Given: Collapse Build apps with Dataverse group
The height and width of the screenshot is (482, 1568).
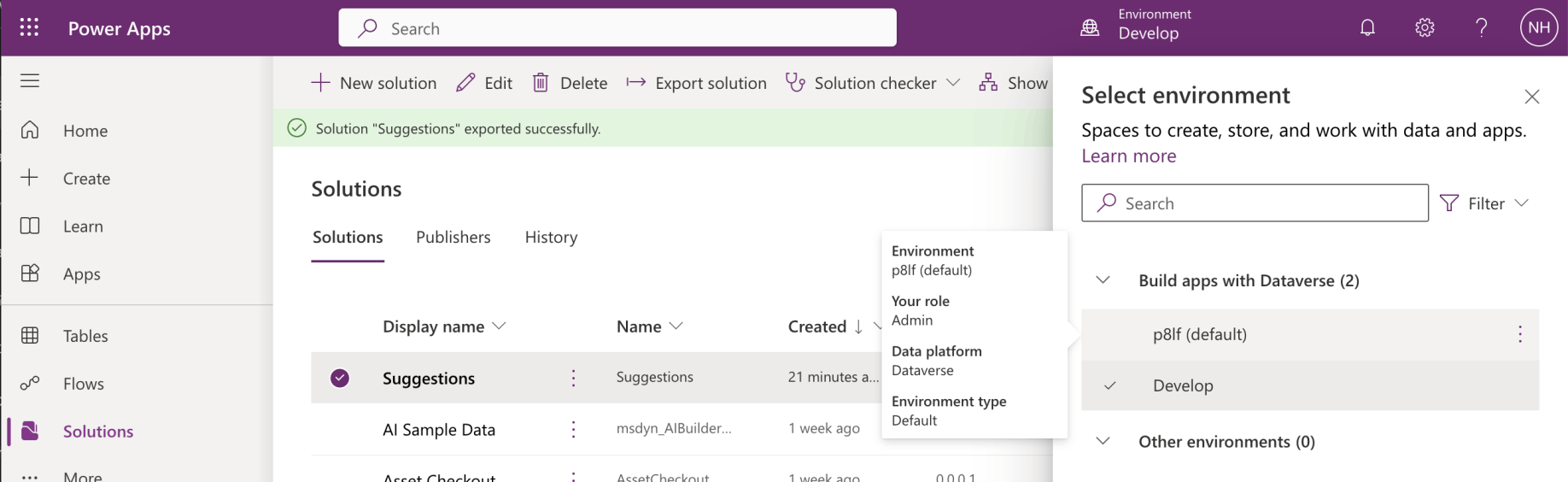Looking at the screenshot, I should [x=1103, y=280].
